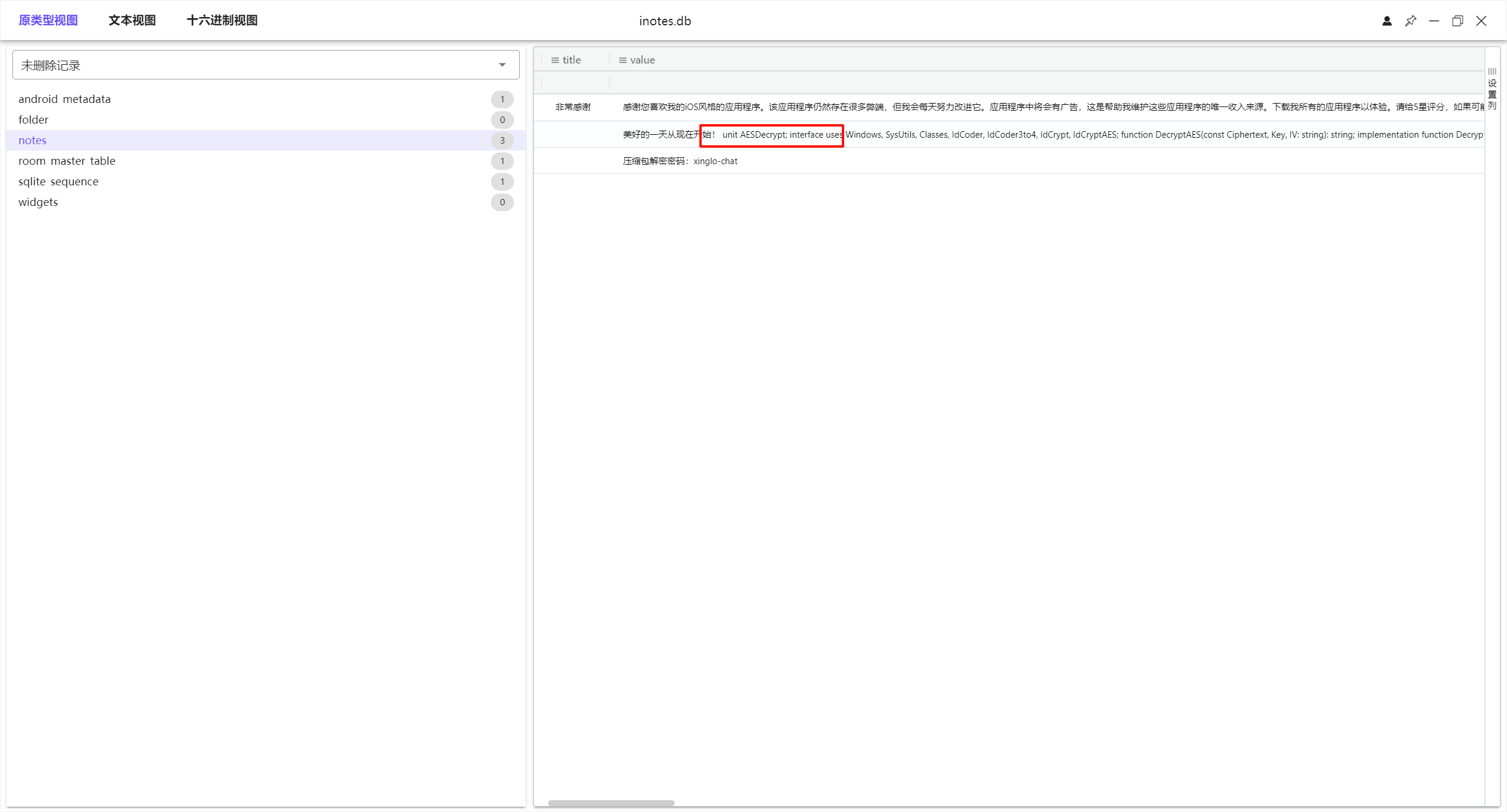Click the pin window icon
Image resolution: width=1507 pixels, height=812 pixels.
click(x=1410, y=21)
